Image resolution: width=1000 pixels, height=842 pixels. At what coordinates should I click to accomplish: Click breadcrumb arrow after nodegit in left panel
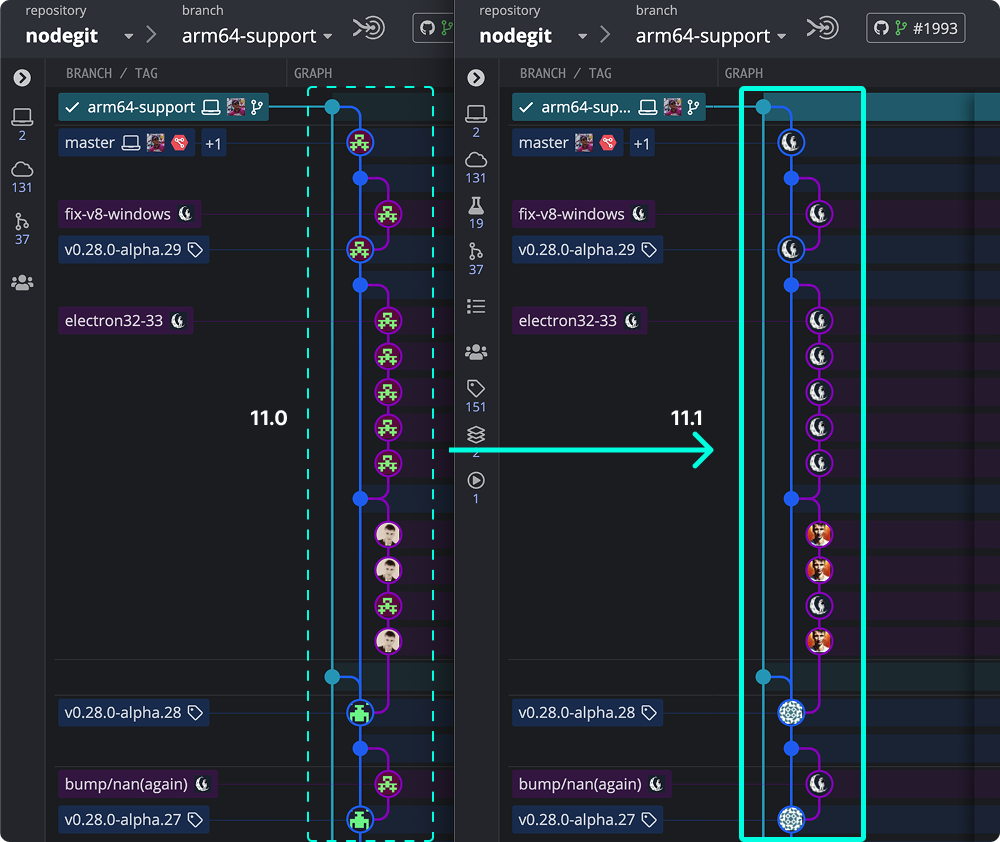(151, 34)
